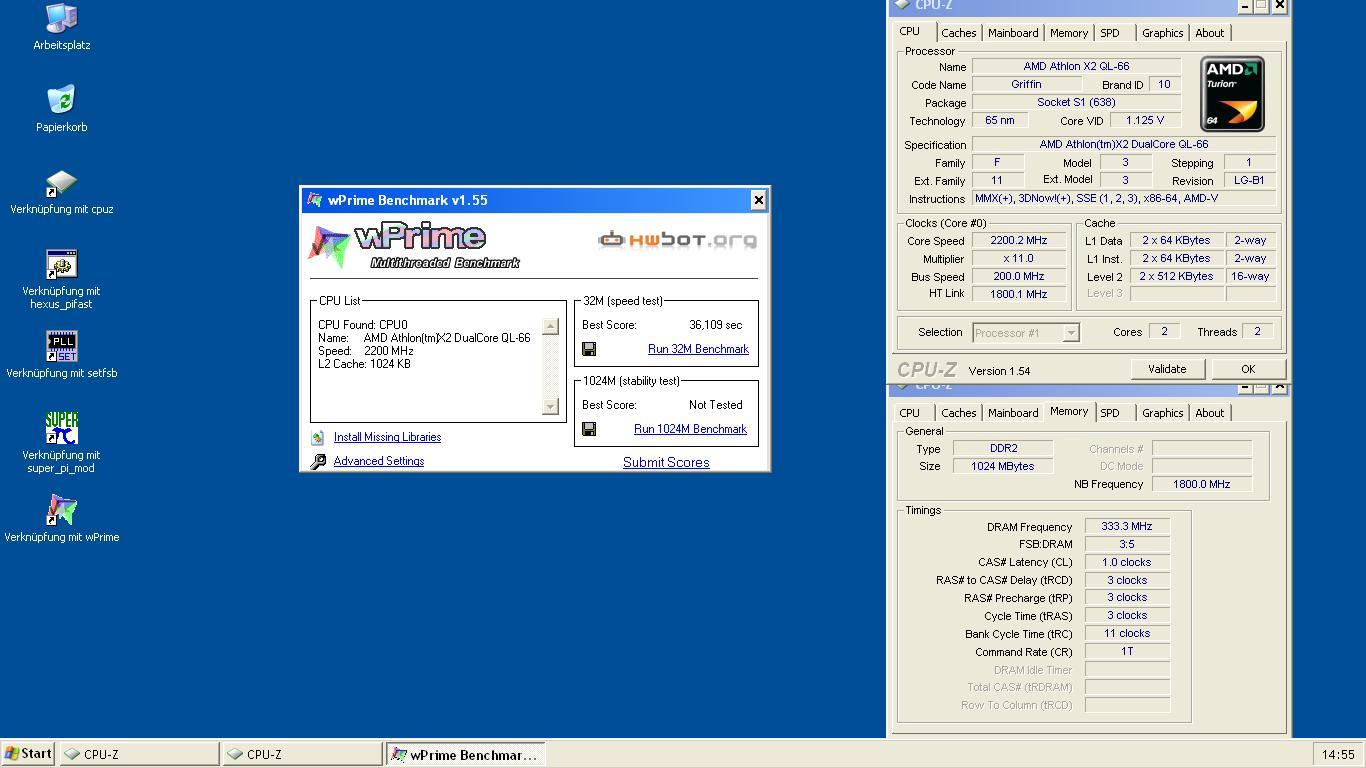Open the Install Missing Libraries link

(x=387, y=437)
